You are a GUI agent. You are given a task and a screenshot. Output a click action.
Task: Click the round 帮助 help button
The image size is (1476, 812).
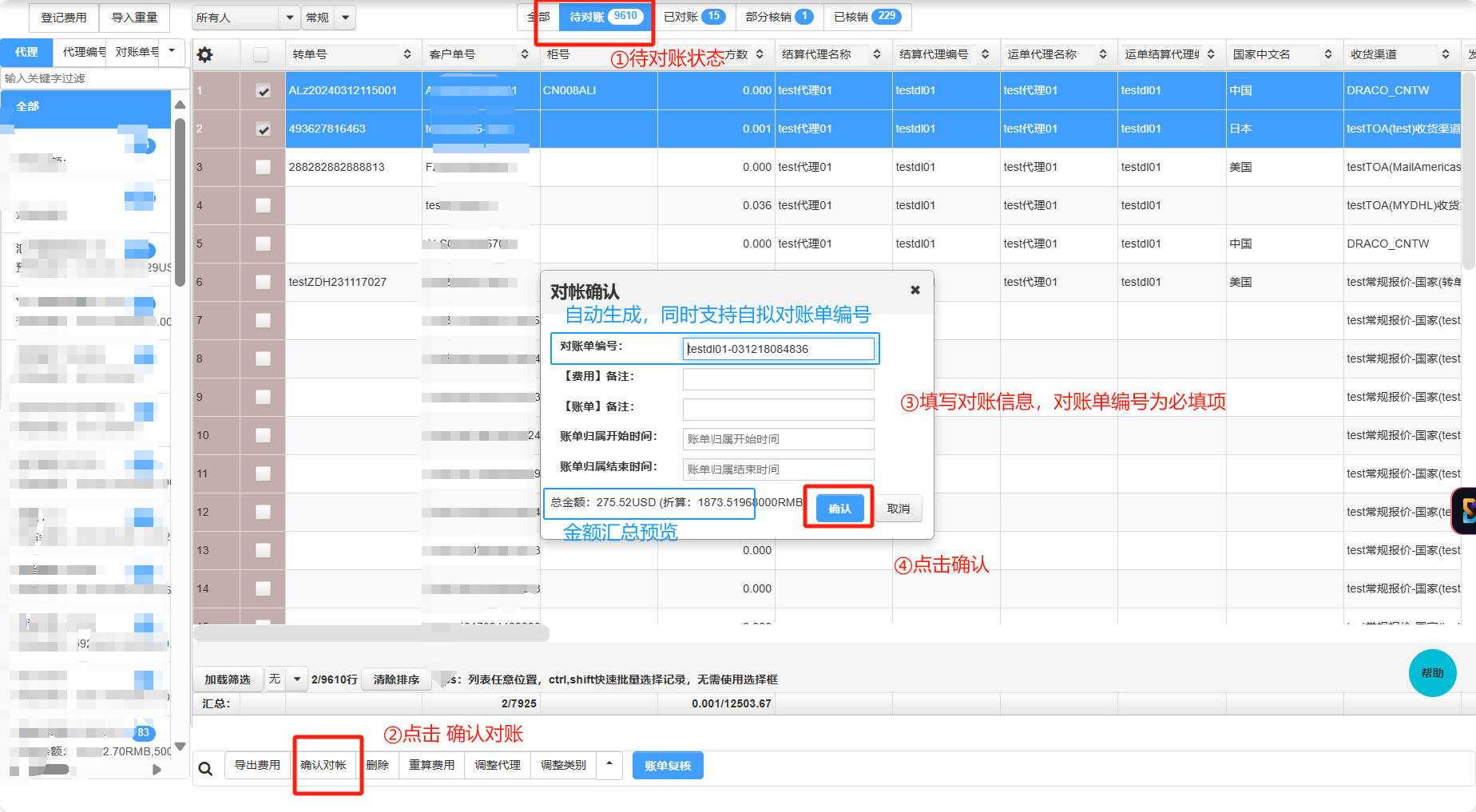click(x=1432, y=673)
